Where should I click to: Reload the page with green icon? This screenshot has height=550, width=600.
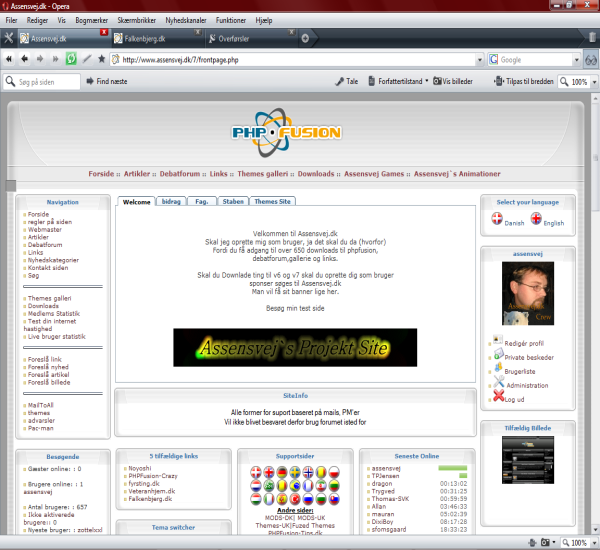coord(71,59)
